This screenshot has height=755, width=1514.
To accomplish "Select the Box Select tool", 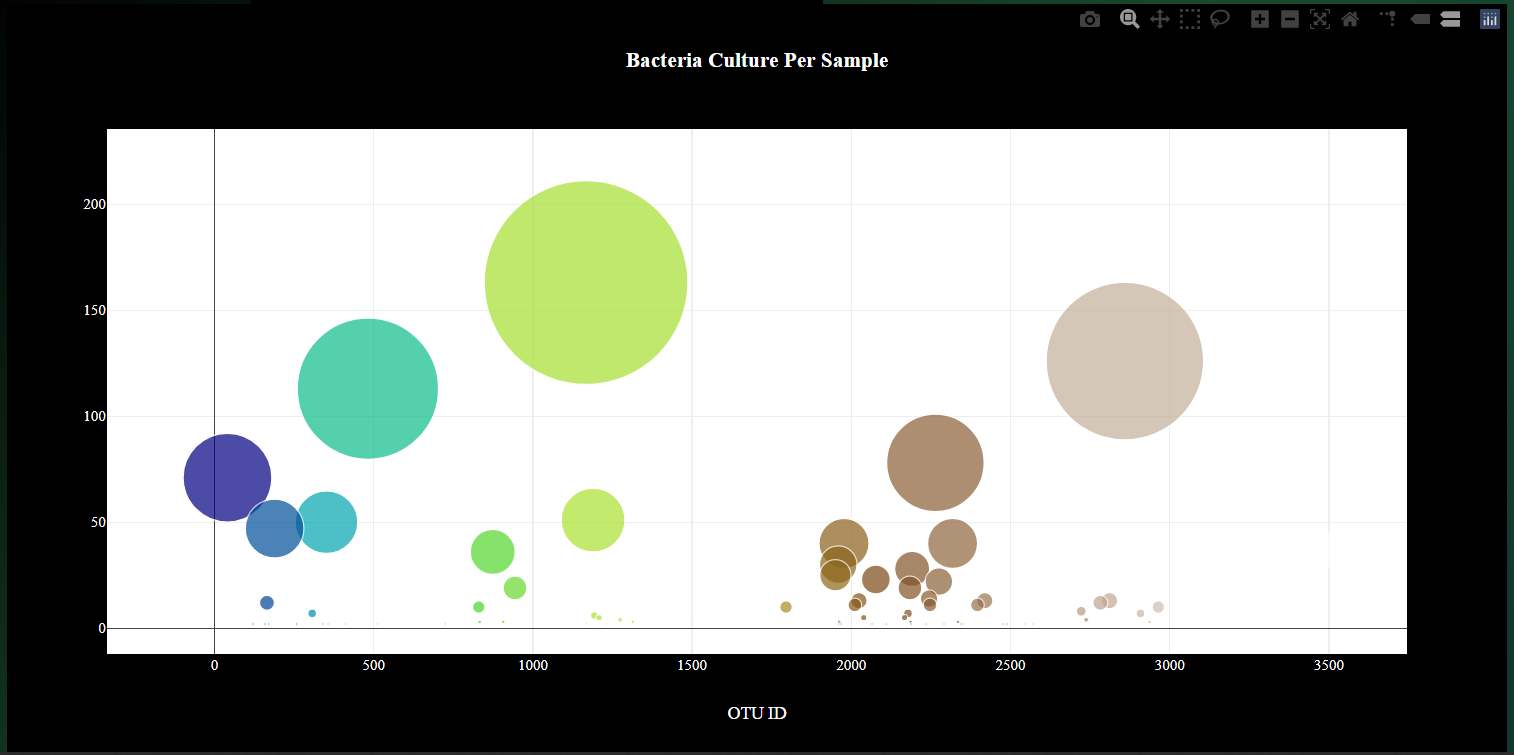I will 1190,18.
